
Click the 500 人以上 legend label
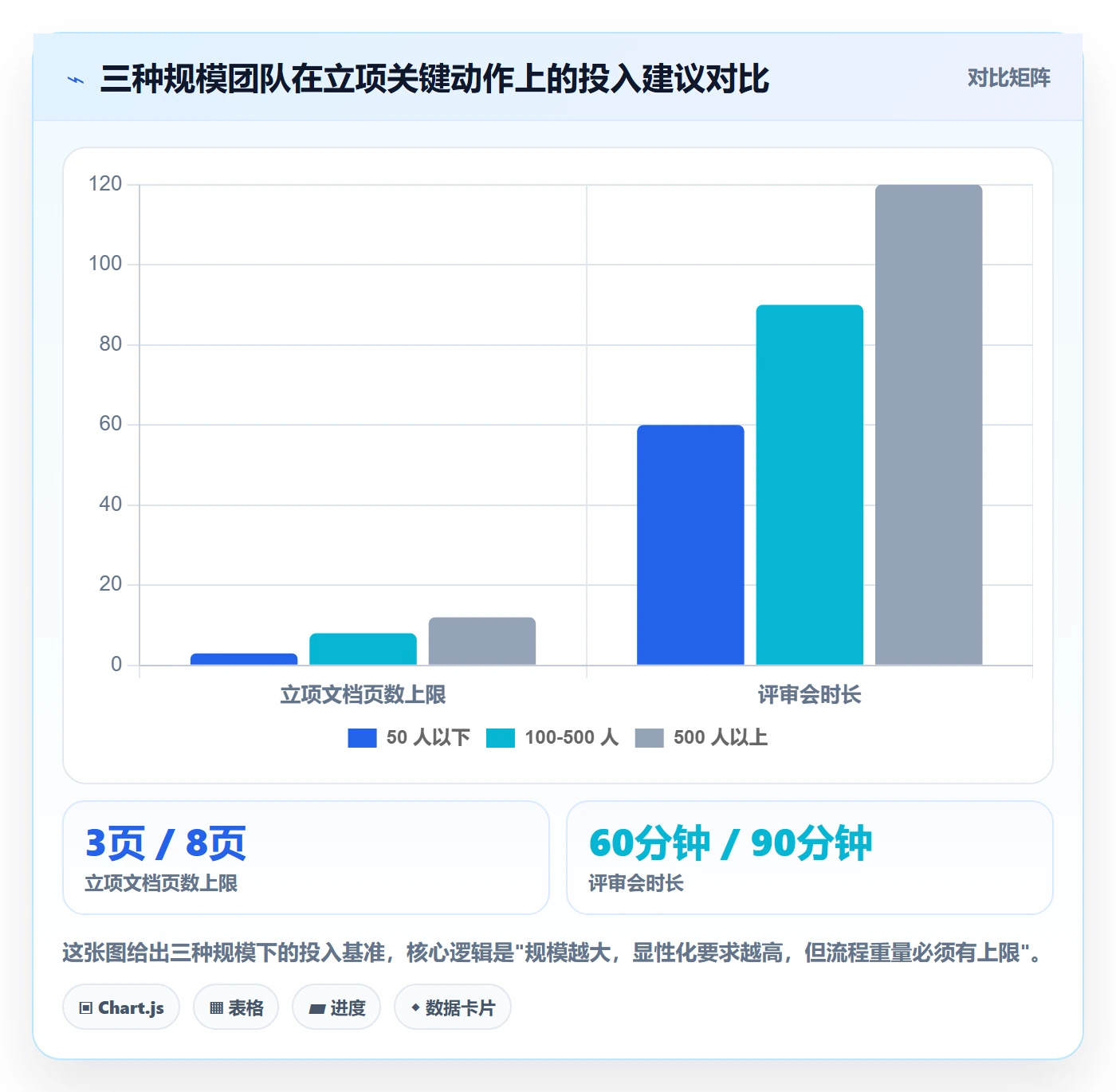click(x=721, y=738)
